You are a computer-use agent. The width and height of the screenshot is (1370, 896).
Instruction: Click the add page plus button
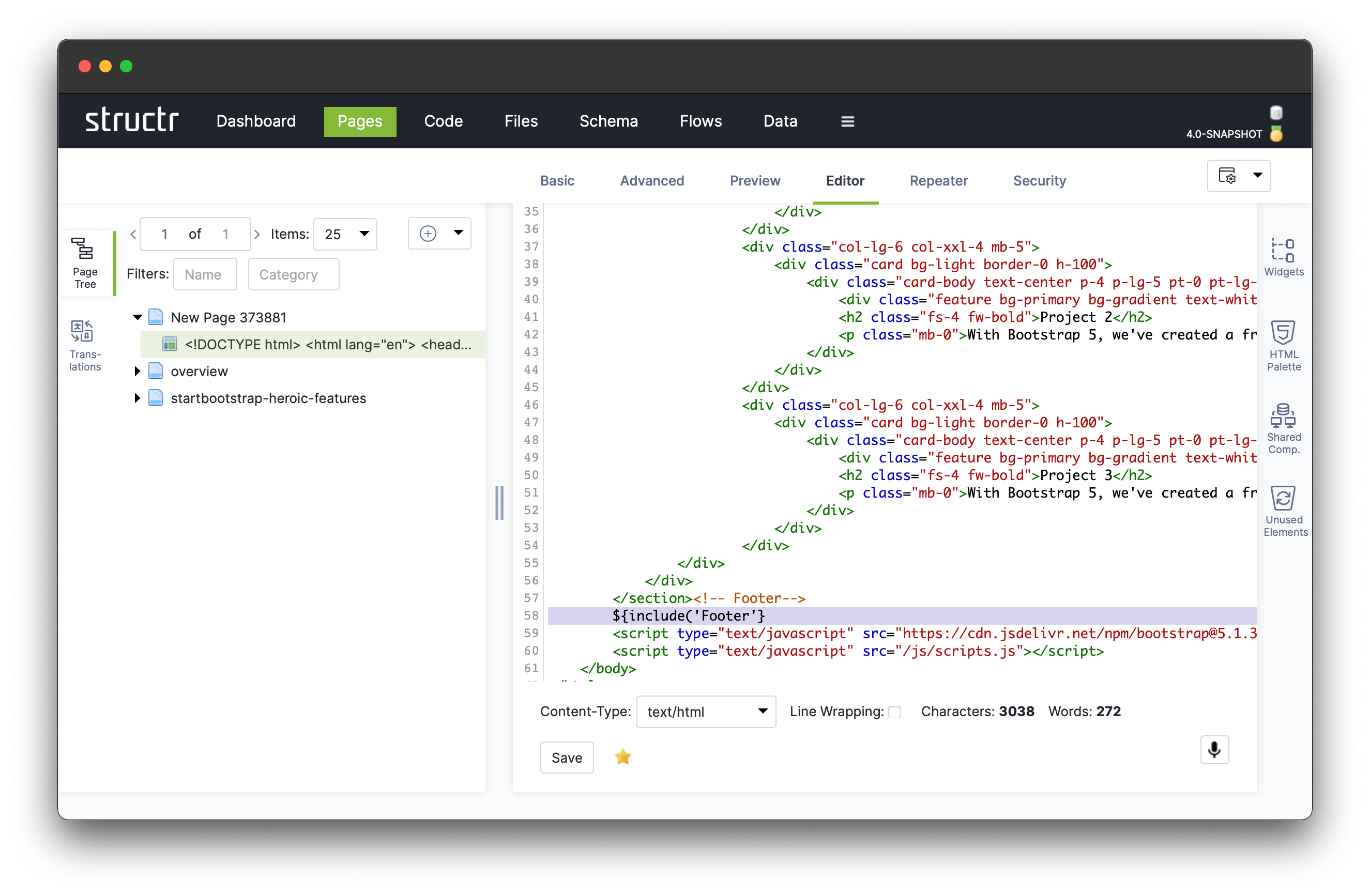428,234
